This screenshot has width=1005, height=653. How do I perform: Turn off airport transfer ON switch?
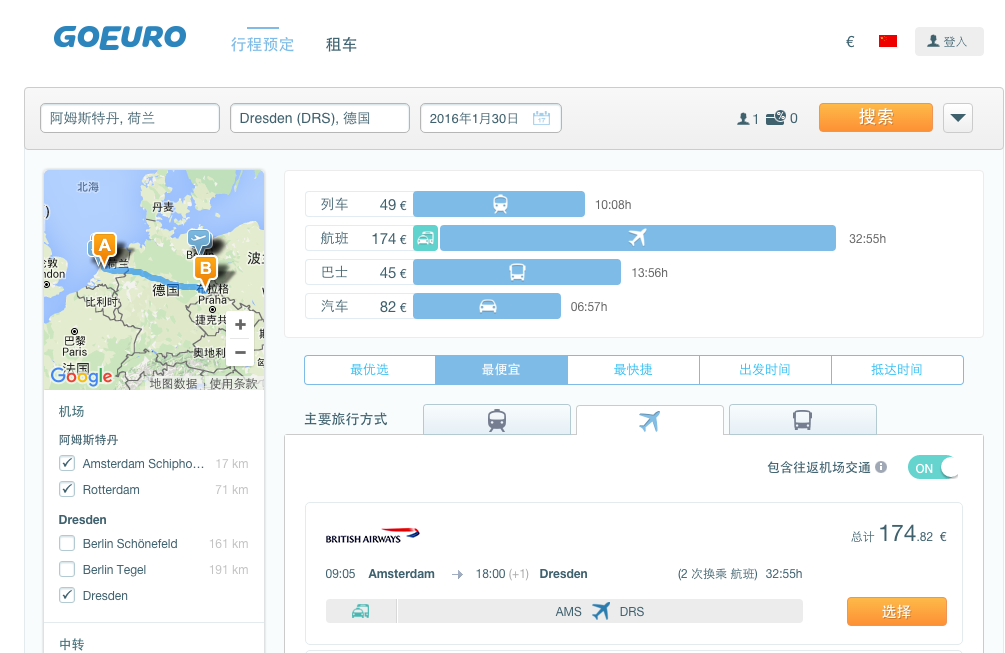(x=933, y=468)
